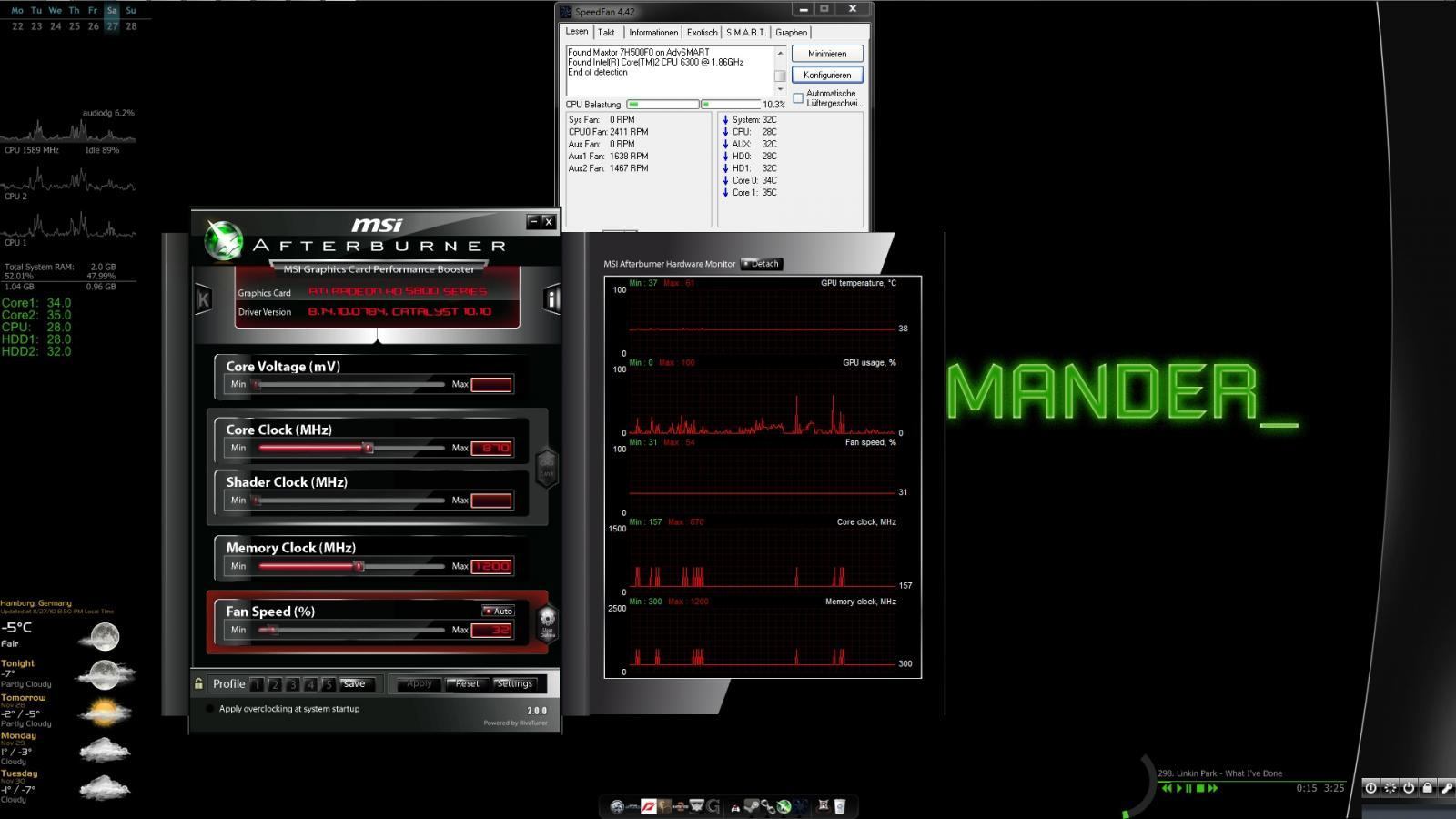Reset the Afterburner clock settings
This screenshot has width=1456, height=819.
[x=468, y=683]
